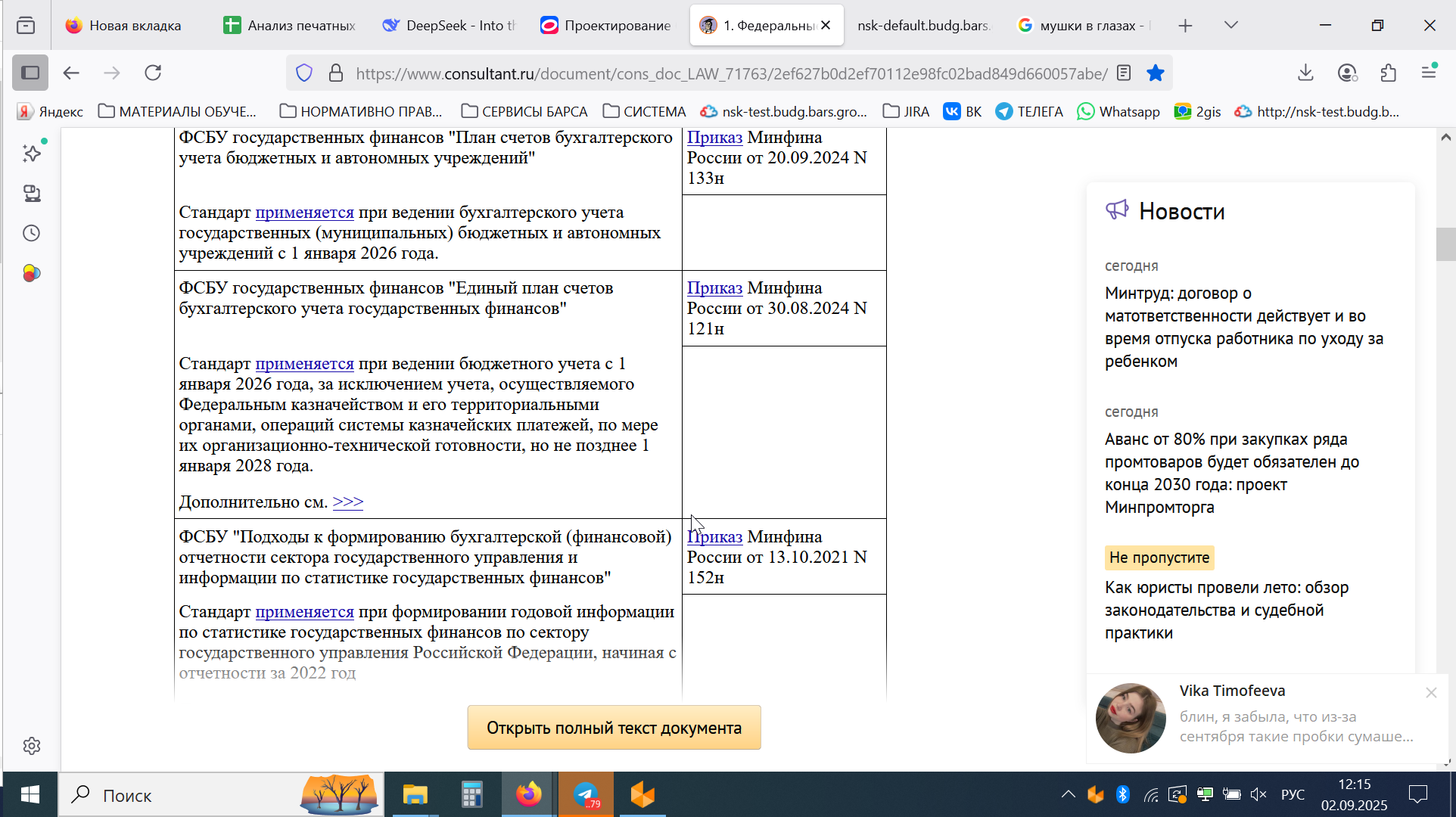Open the Firefox View tab list icon
1456x817 pixels.
pyautogui.click(x=26, y=25)
